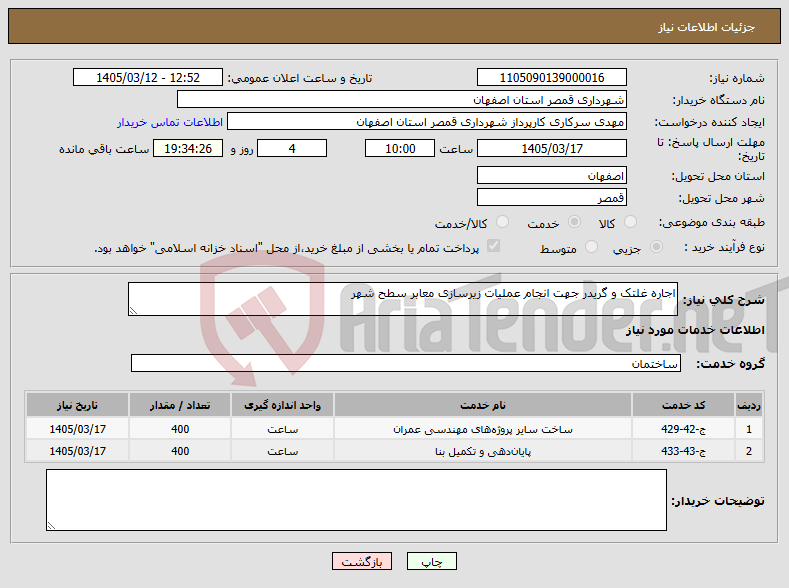Click the ساعت باقی مانده label
This screenshot has height=588, width=789.
point(104,149)
